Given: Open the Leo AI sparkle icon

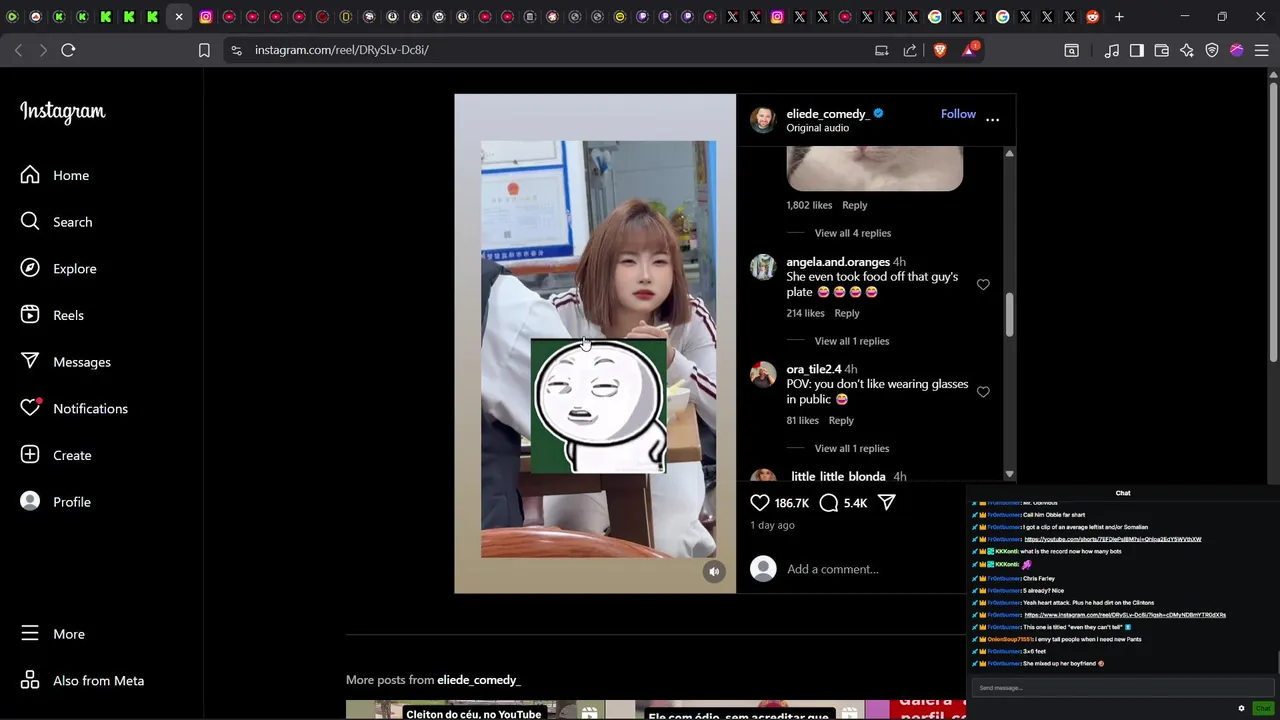Looking at the screenshot, I should [x=1187, y=50].
